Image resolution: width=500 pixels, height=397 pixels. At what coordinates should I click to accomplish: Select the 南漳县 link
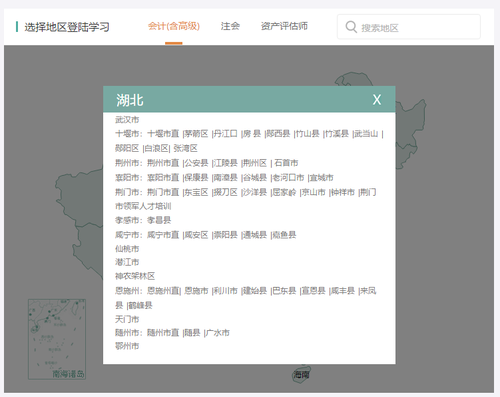[x=226, y=178]
